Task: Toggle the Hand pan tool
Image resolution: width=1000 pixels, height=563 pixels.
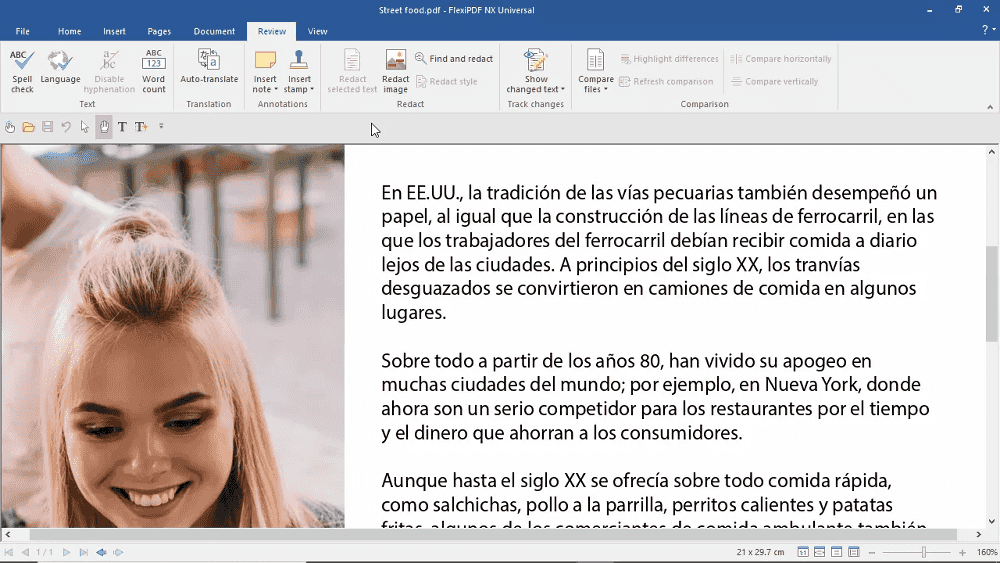Action: pyautogui.click(x=104, y=127)
